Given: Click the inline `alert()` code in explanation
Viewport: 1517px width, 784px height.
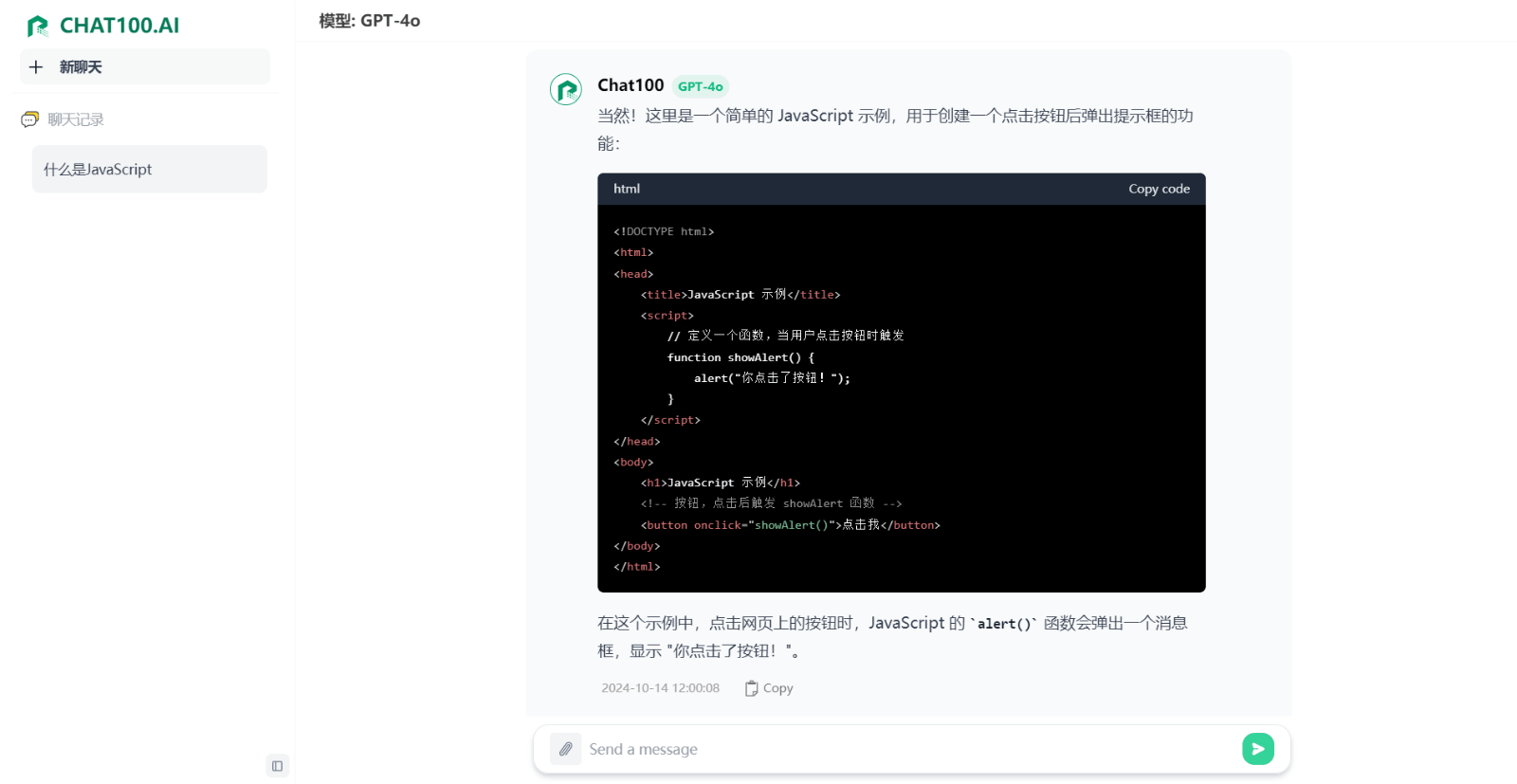Looking at the screenshot, I should click(1004, 624).
